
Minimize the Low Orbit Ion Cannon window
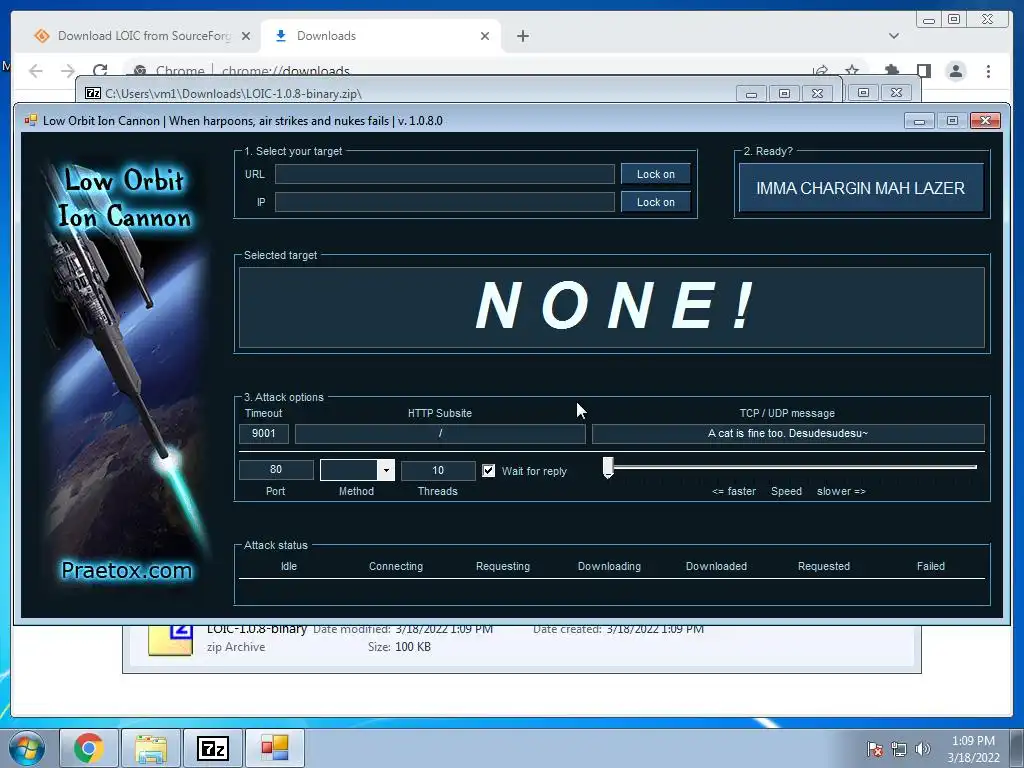coord(919,121)
